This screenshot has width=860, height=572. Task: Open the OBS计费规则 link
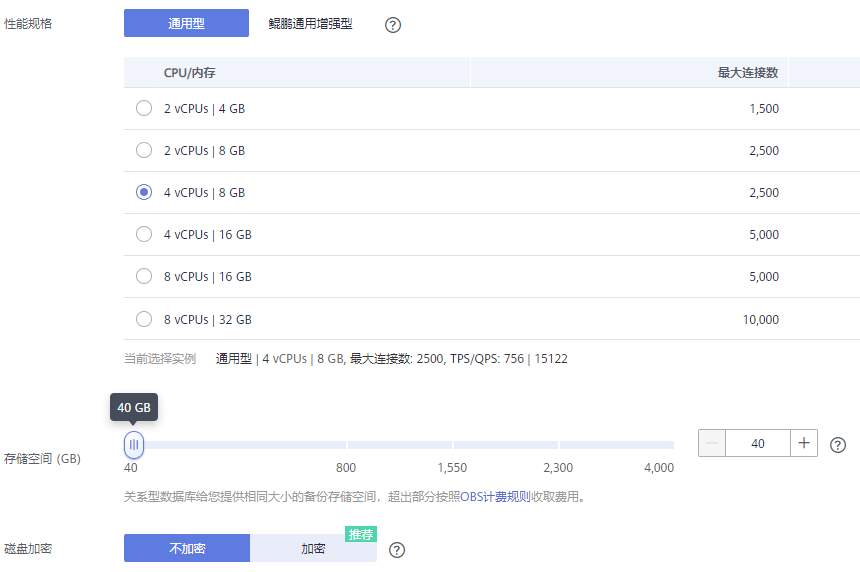tap(495, 496)
